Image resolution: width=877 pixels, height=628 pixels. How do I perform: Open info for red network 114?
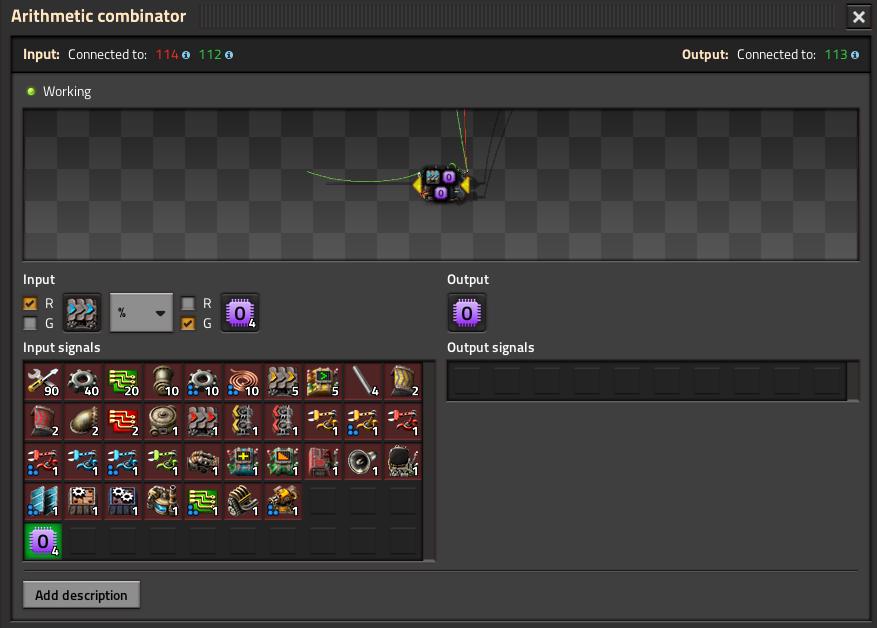(186, 55)
